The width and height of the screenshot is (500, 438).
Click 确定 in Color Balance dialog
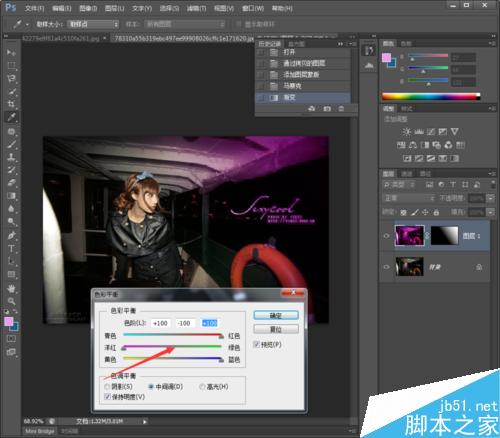pos(276,315)
